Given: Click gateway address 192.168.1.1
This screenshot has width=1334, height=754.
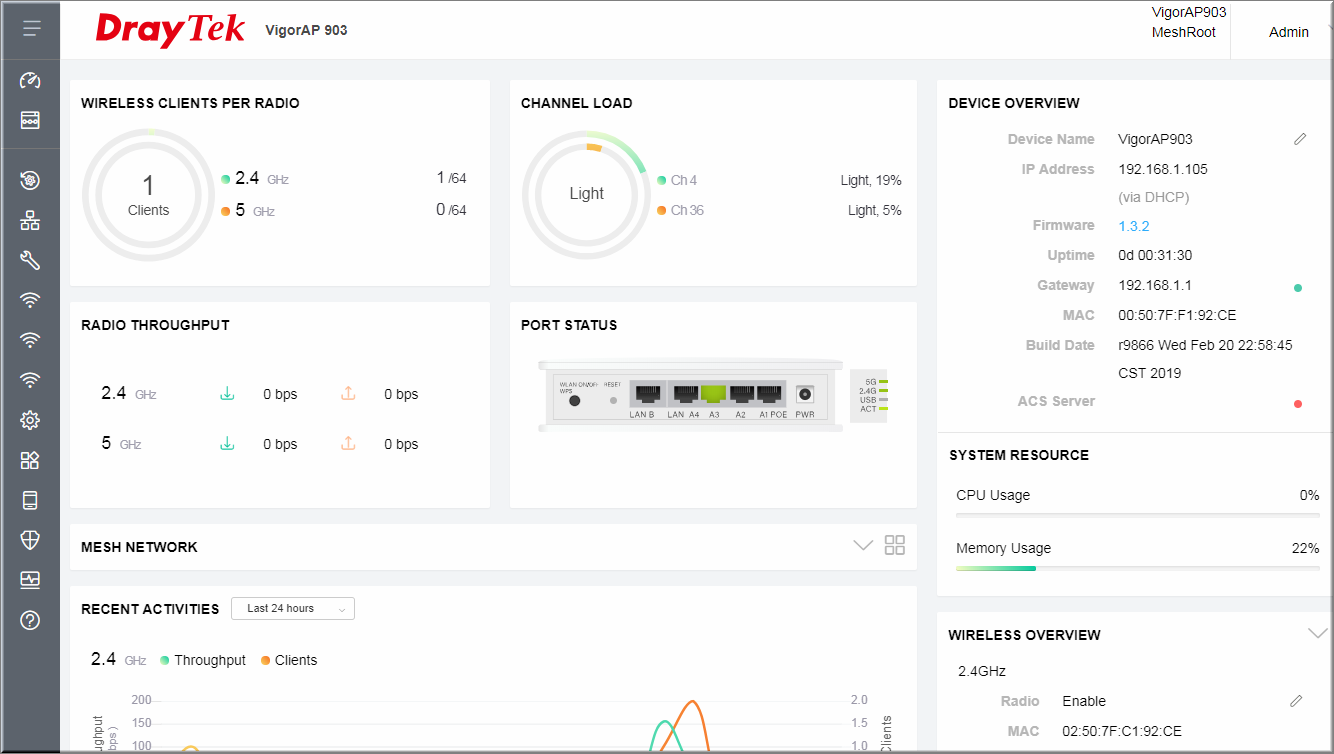Looking at the screenshot, I should pos(1155,285).
